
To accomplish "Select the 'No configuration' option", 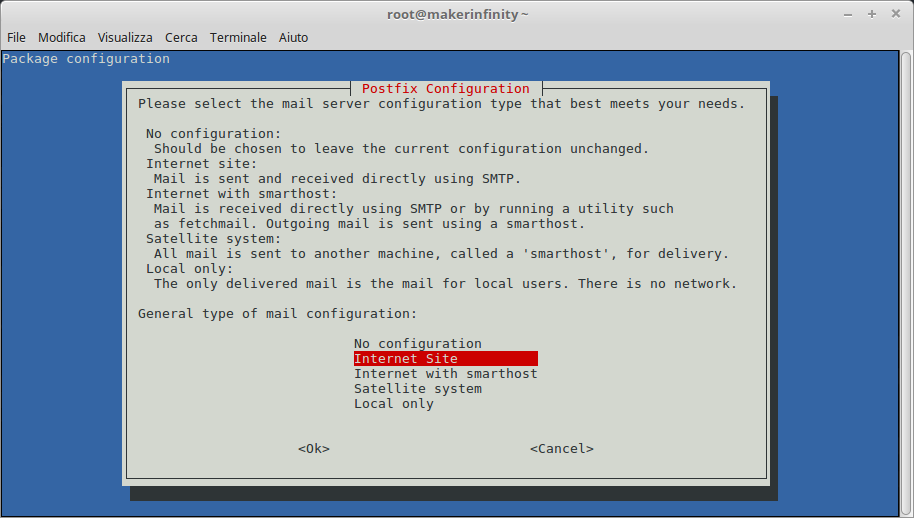I will point(418,343).
